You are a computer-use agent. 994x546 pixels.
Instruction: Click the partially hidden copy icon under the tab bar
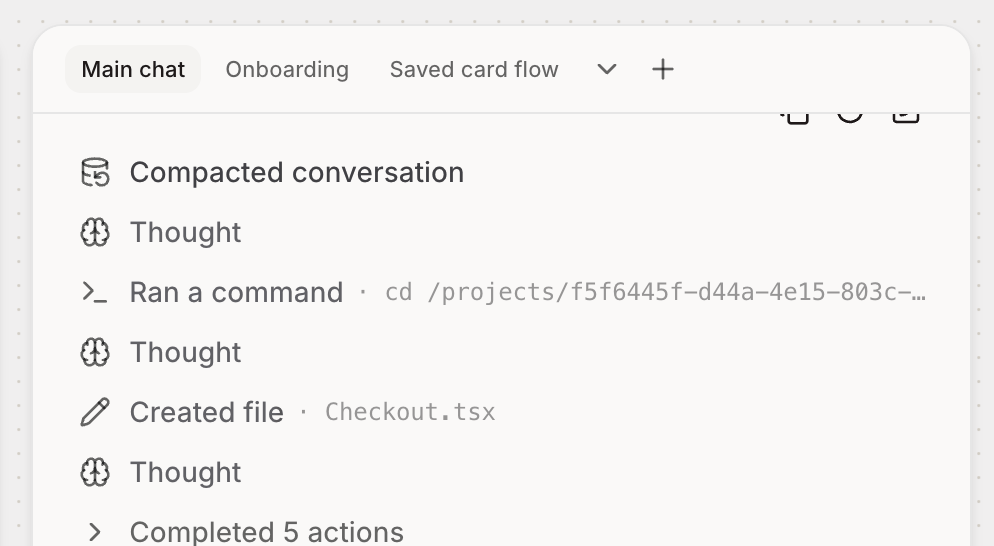click(795, 118)
